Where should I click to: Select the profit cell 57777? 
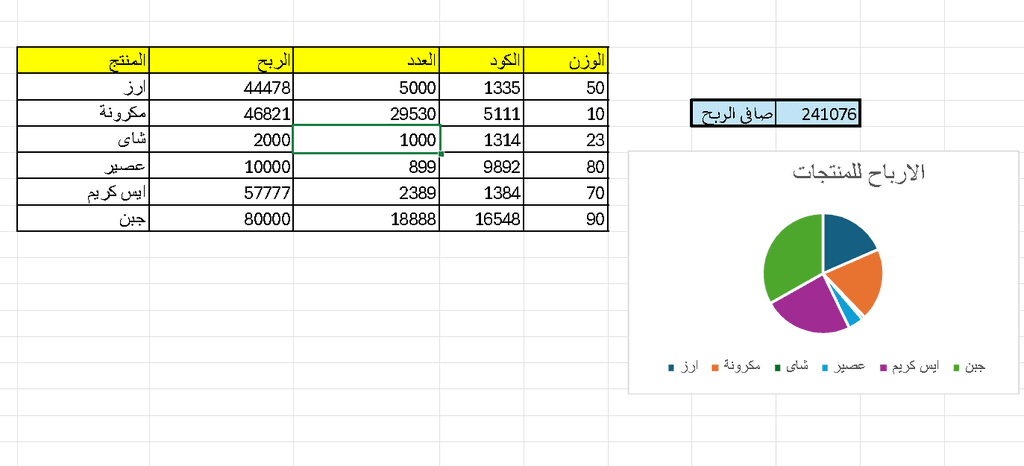tap(221, 192)
